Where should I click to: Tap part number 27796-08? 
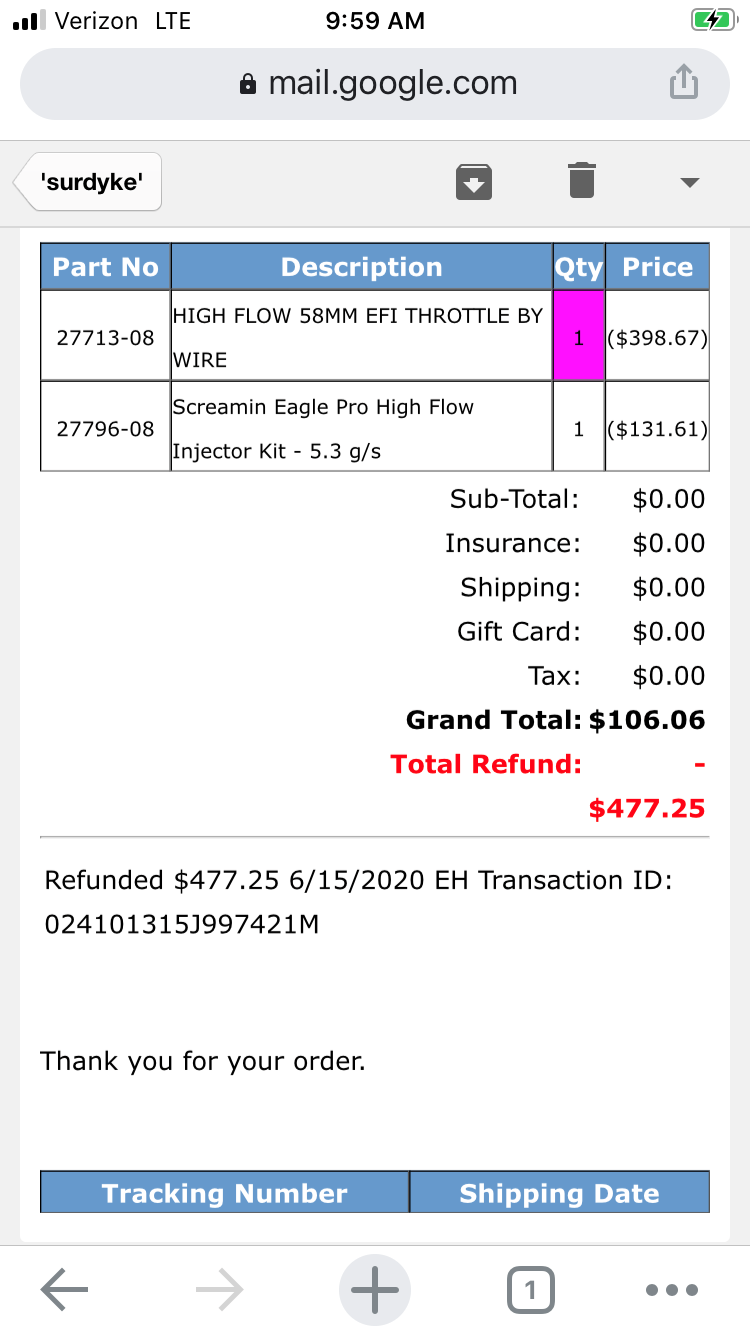tap(105, 429)
